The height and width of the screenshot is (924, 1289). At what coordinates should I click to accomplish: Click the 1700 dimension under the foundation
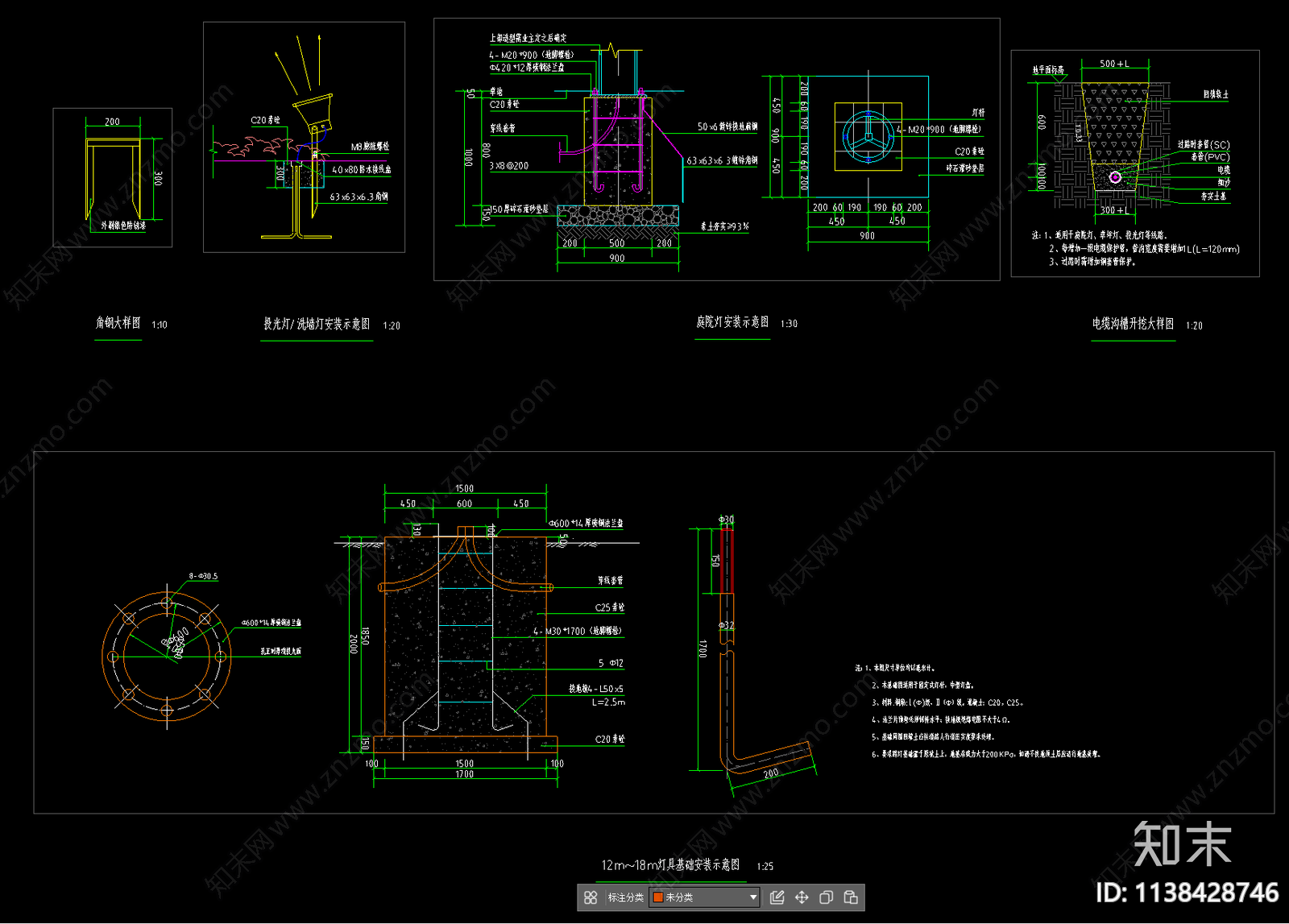coord(465,774)
